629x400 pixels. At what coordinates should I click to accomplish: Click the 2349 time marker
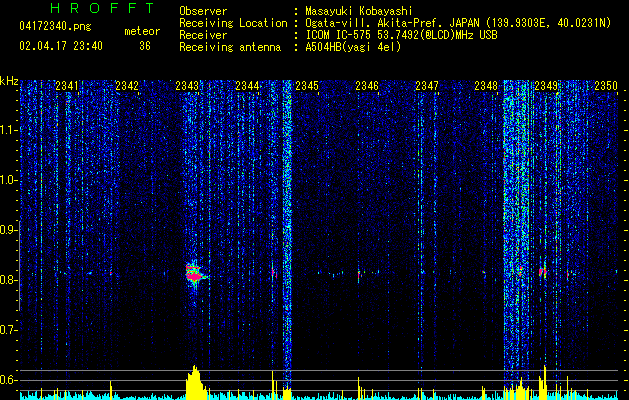546,85
